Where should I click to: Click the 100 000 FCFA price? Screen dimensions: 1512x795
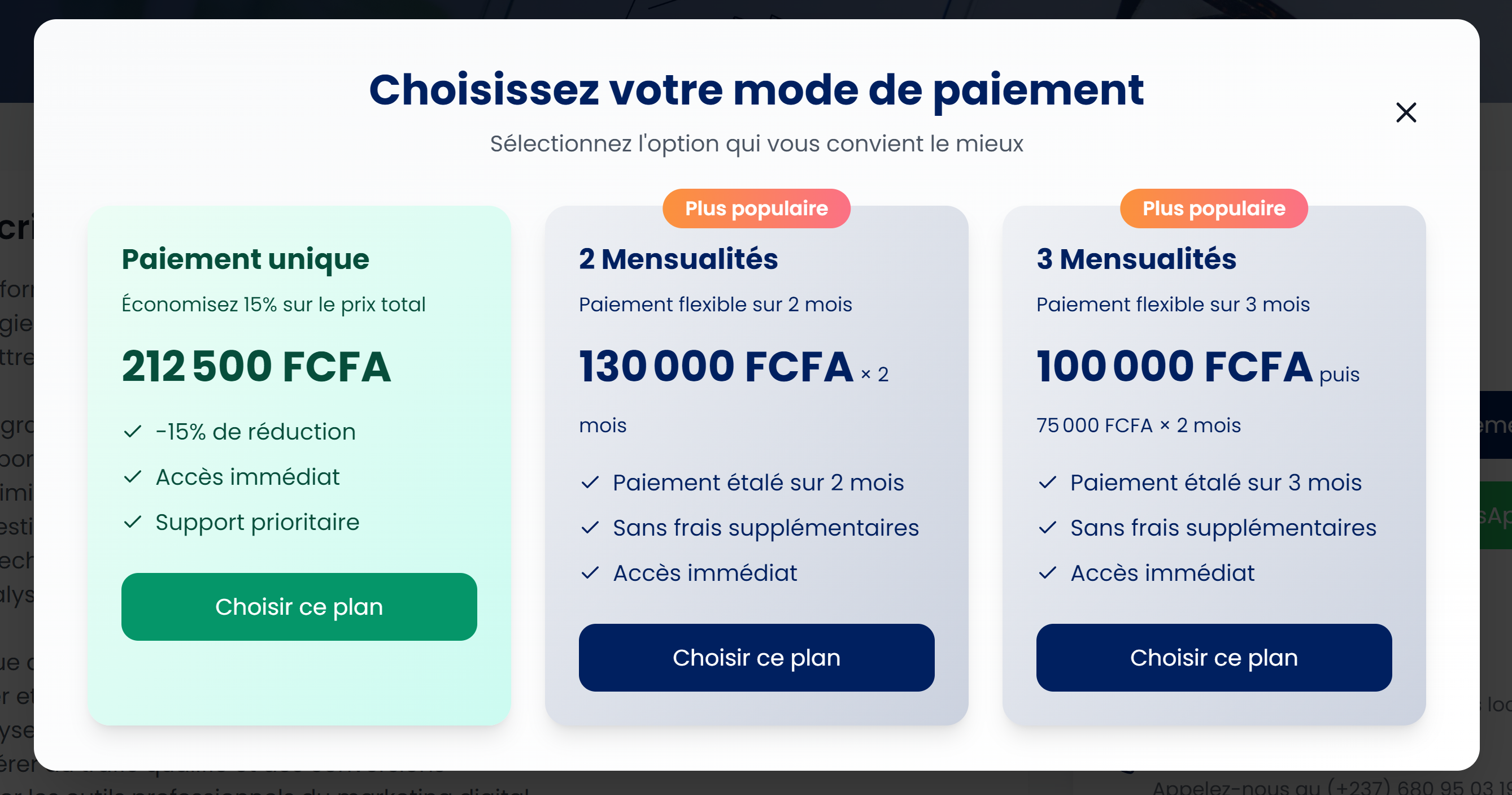pyautogui.click(x=1174, y=366)
